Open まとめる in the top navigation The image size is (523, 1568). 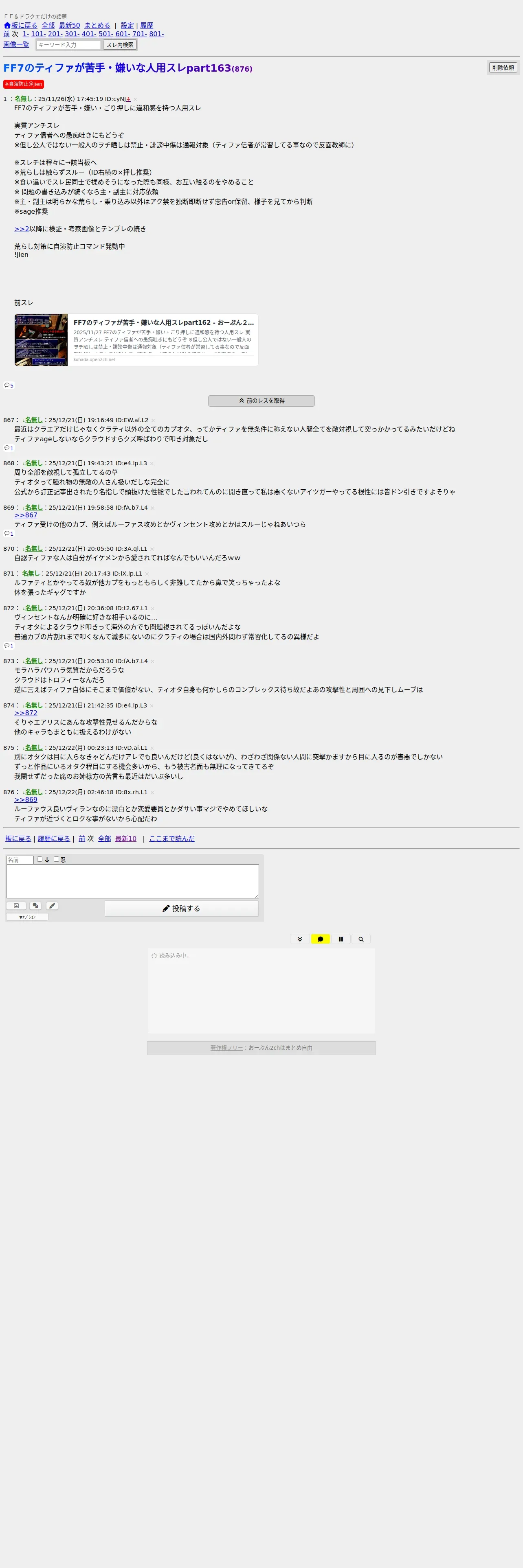coord(97,26)
